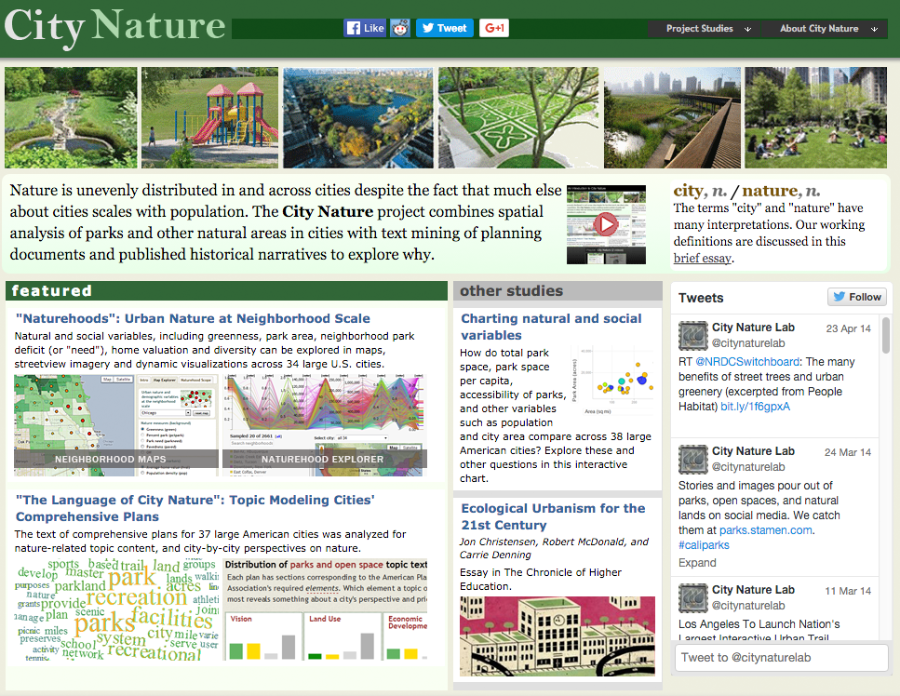Select the About City Nature nav item
The image size is (900, 696).
pyautogui.click(x=819, y=29)
